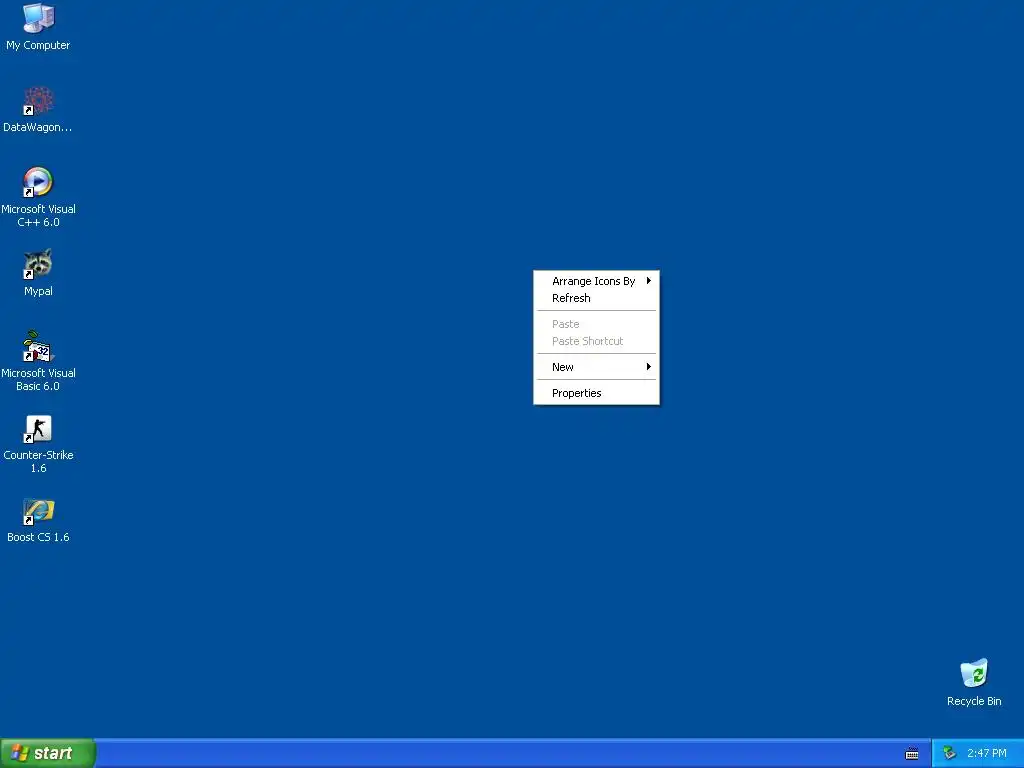Click the "Counter-Strike 1.6" label text
1024x768 pixels.
point(38,462)
